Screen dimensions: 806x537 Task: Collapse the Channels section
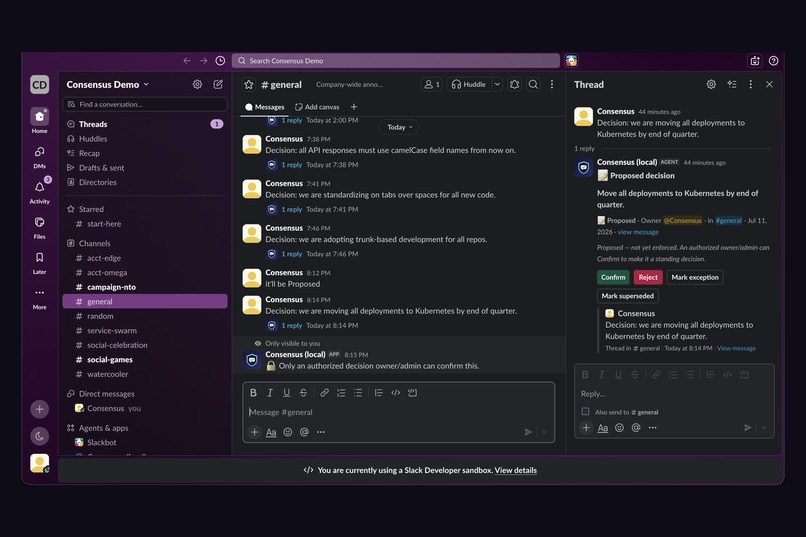(95, 244)
